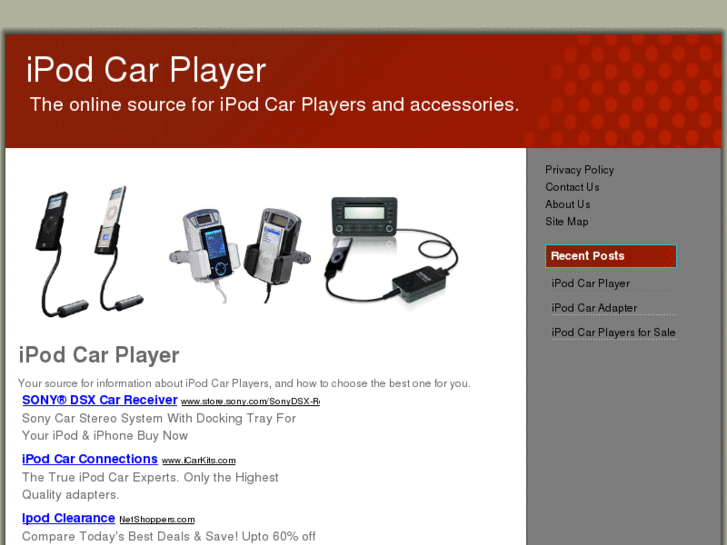Open the Ipod Clearance ad link
727x545 pixels.
(69, 518)
